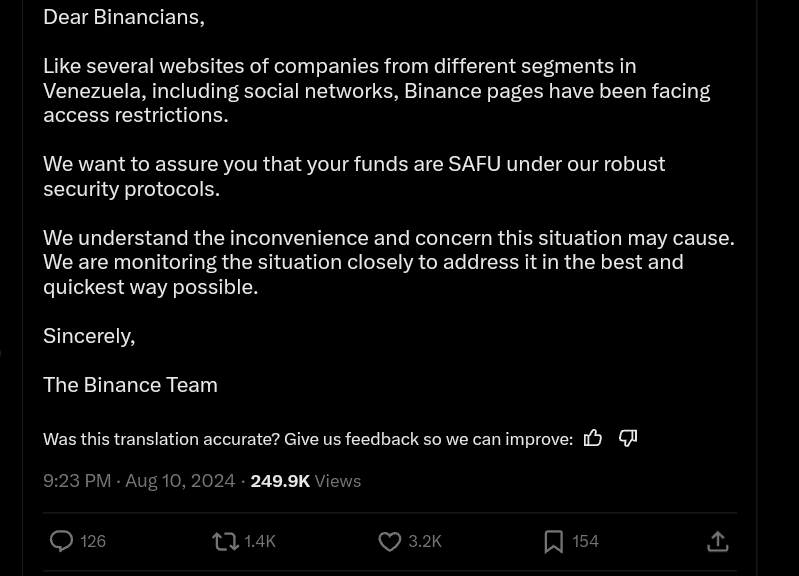Click the paragraph saying funds are SAFU
The width and height of the screenshot is (799, 576).
click(x=353, y=176)
